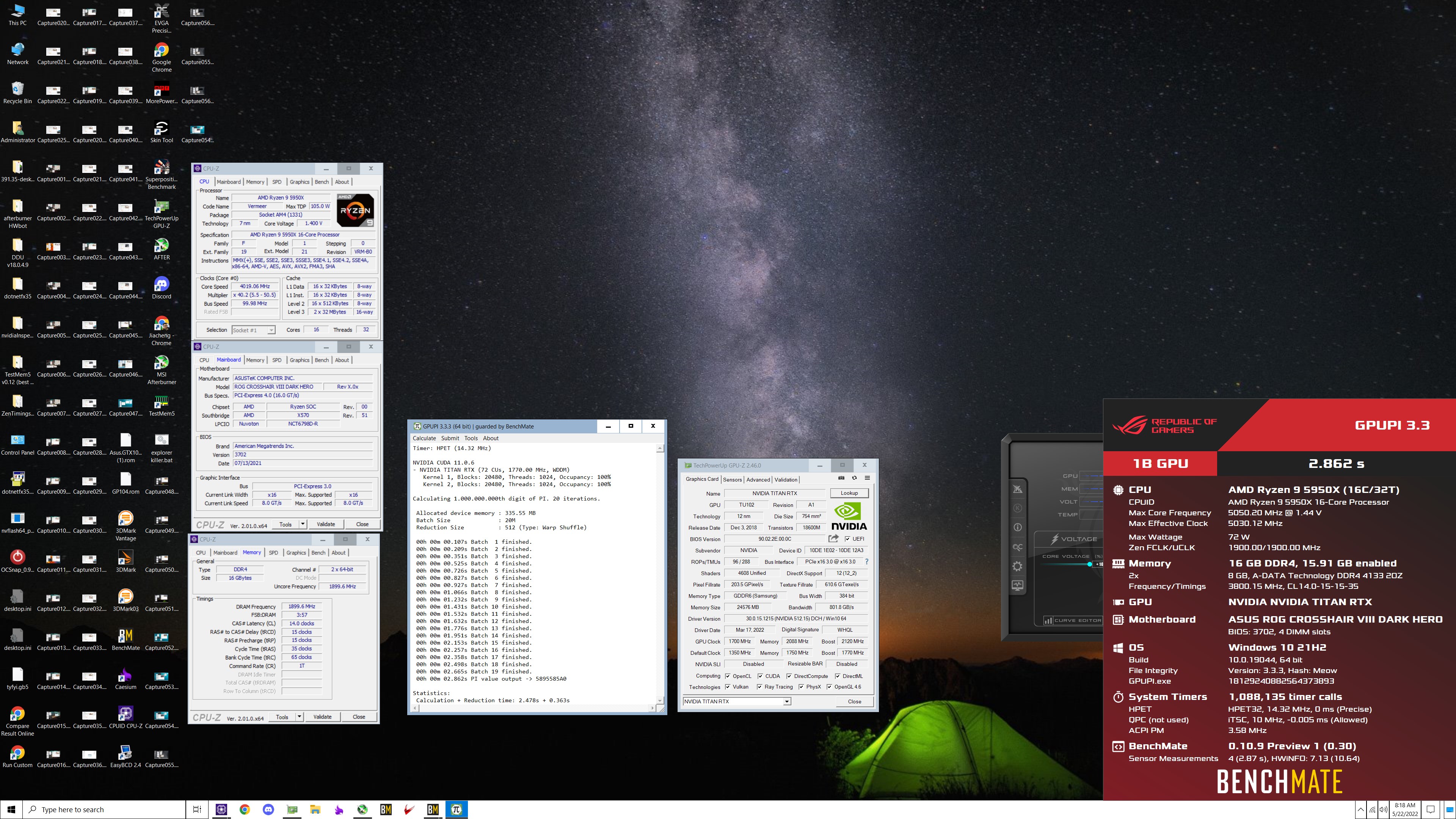Open the TestMem5 desktop icon
This screenshot has height=819, width=1456.
162,405
